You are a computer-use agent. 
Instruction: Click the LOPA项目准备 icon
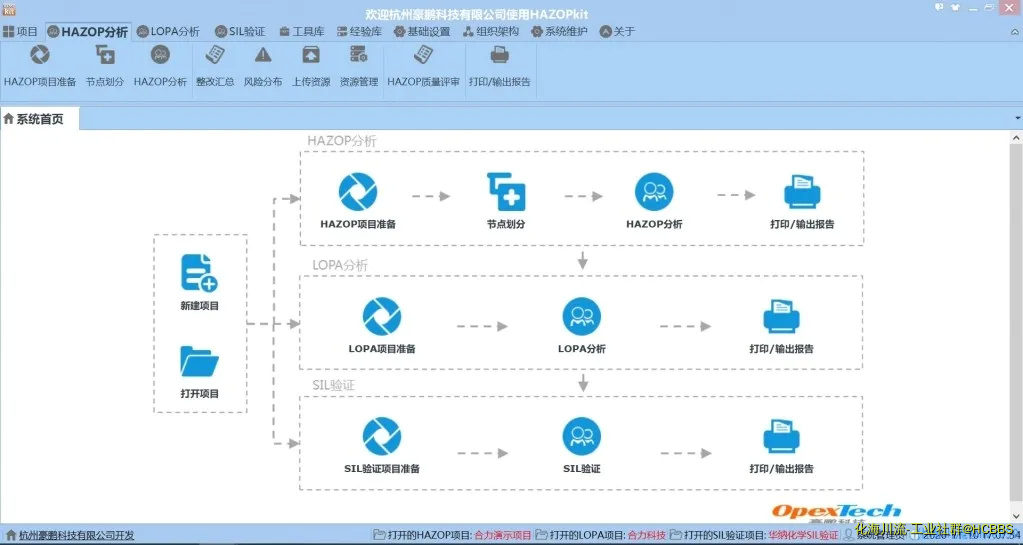[382, 317]
